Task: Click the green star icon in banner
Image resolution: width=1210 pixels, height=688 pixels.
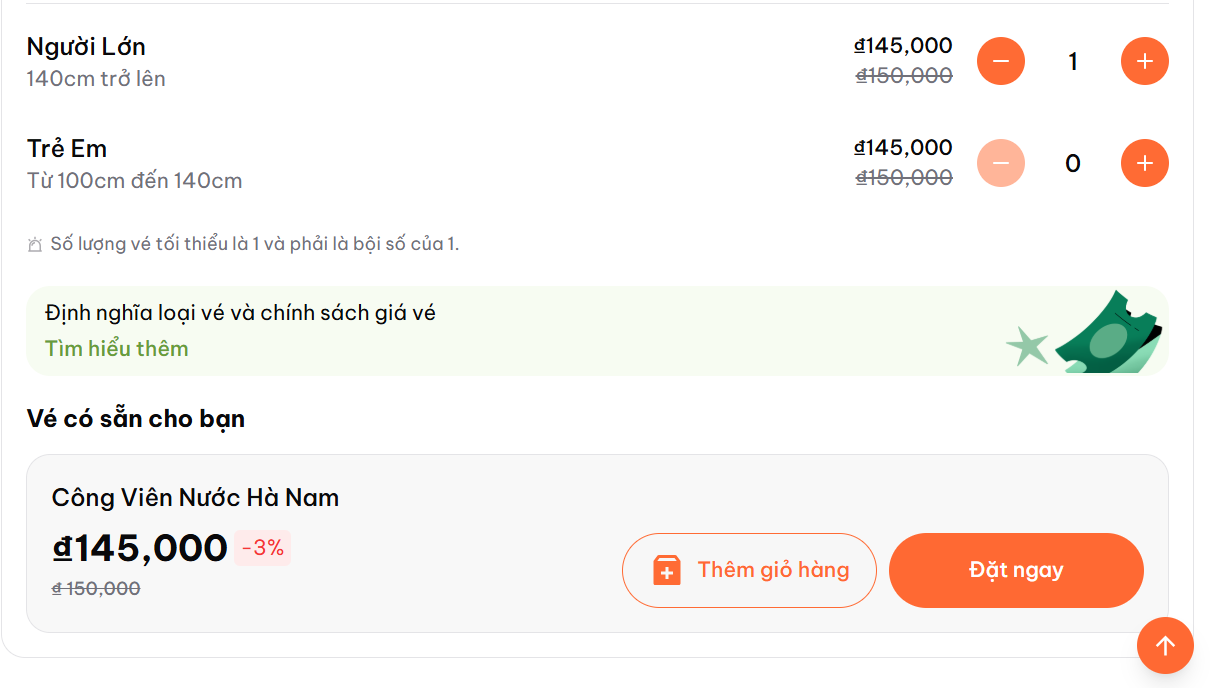Action: [1027, 346]
